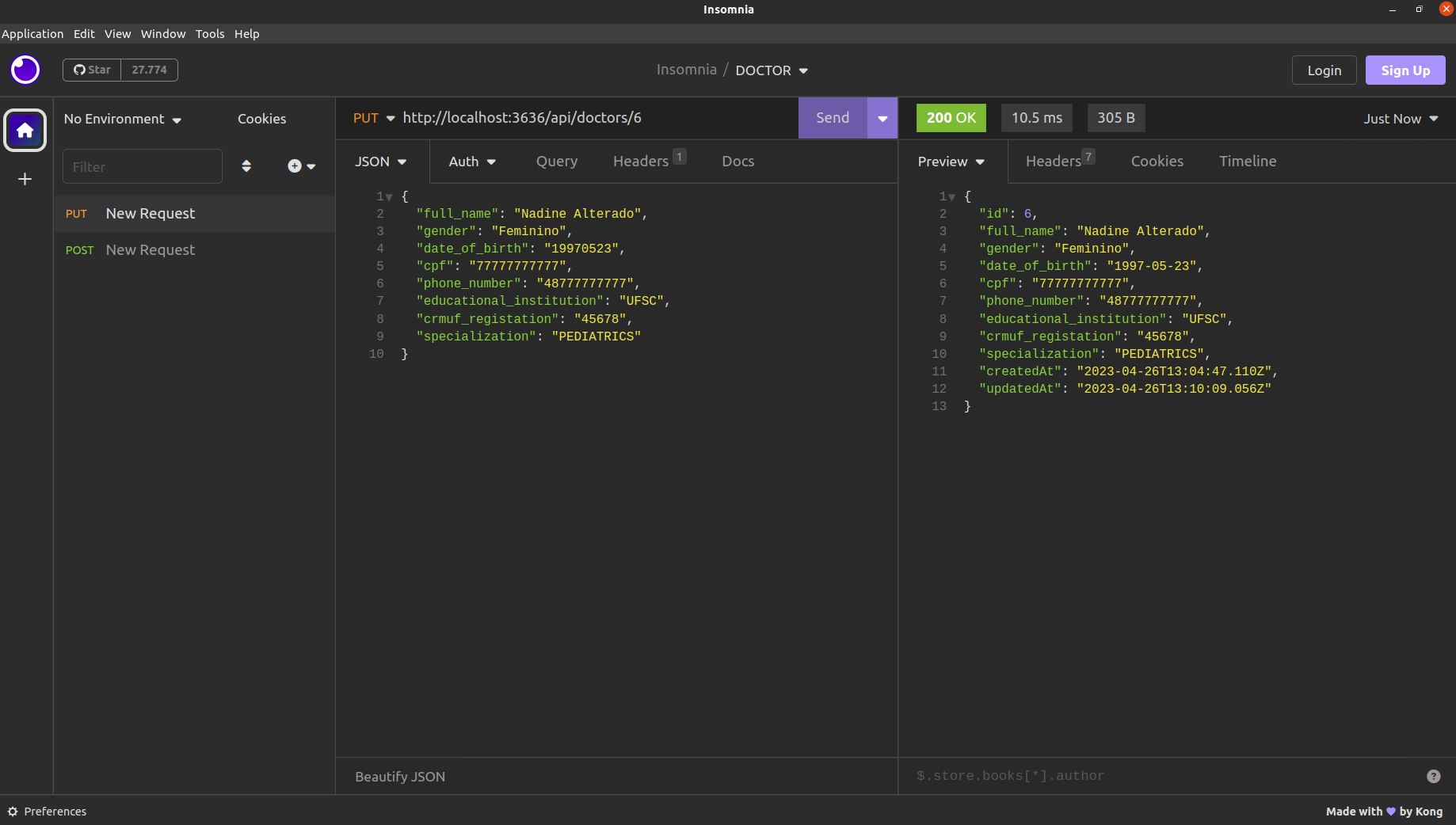Switch to the Timeline tab
This screenshot has width=1456, height=825.
pyautogui.click(x=1248, y=162)
